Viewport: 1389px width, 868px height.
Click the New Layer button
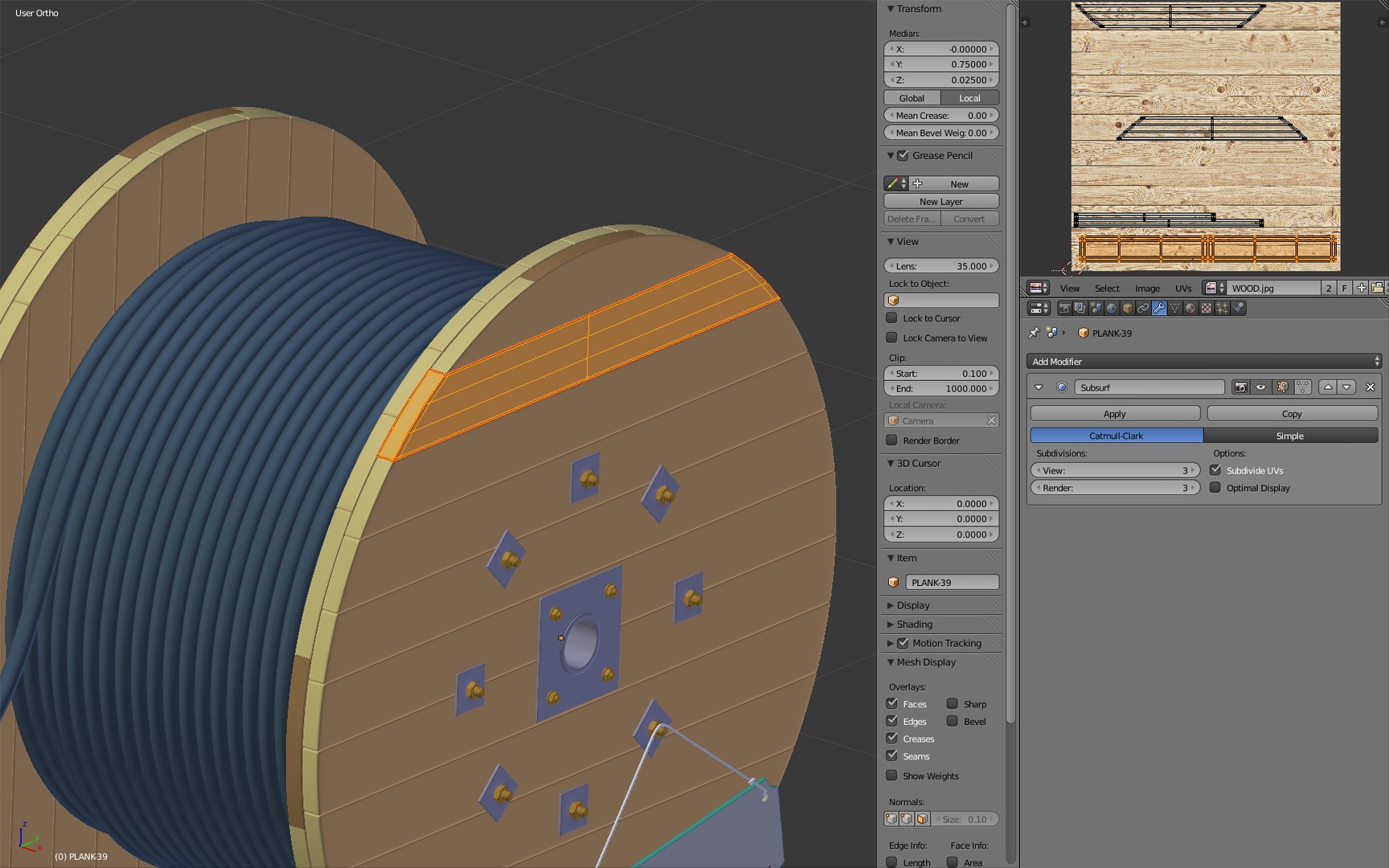941,202
